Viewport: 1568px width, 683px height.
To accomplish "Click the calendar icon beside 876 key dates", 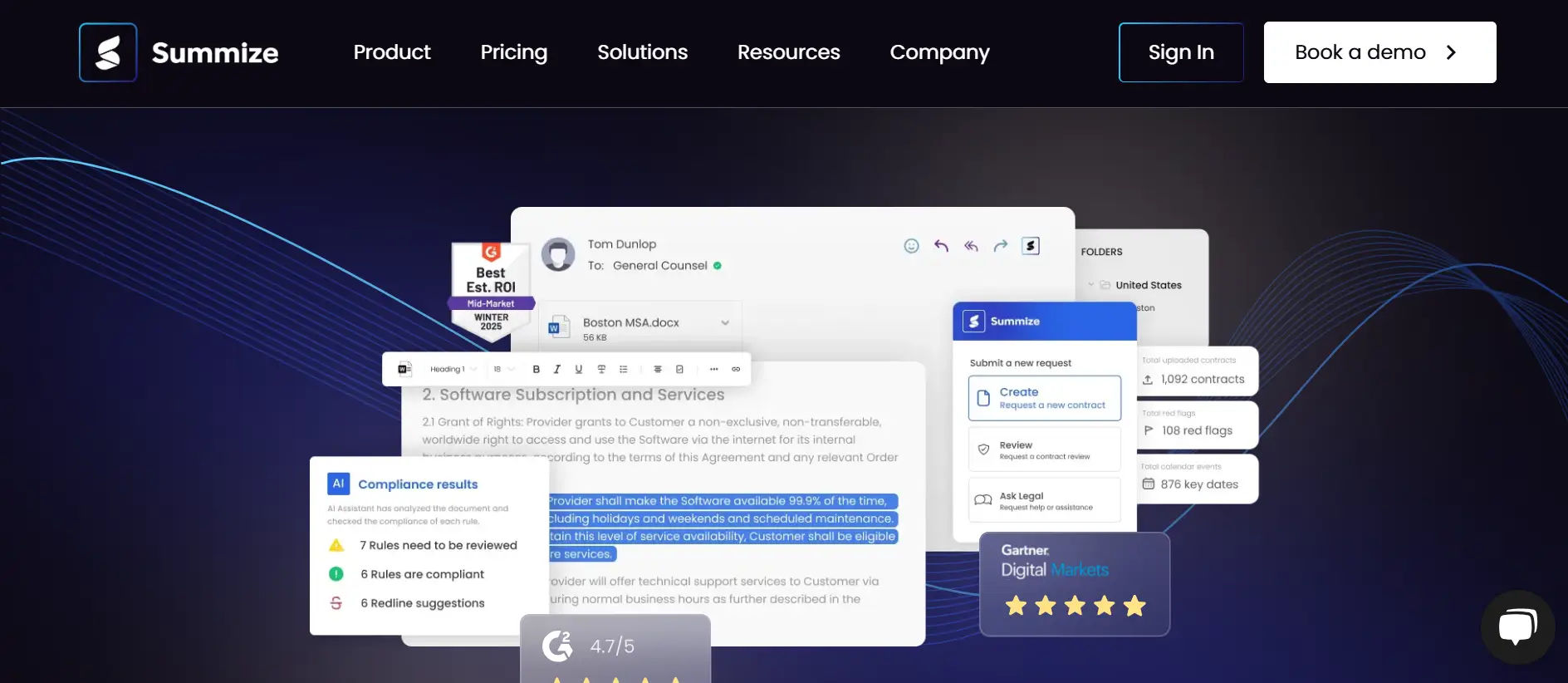I will pyautogui.click(x=1149, y=484).
